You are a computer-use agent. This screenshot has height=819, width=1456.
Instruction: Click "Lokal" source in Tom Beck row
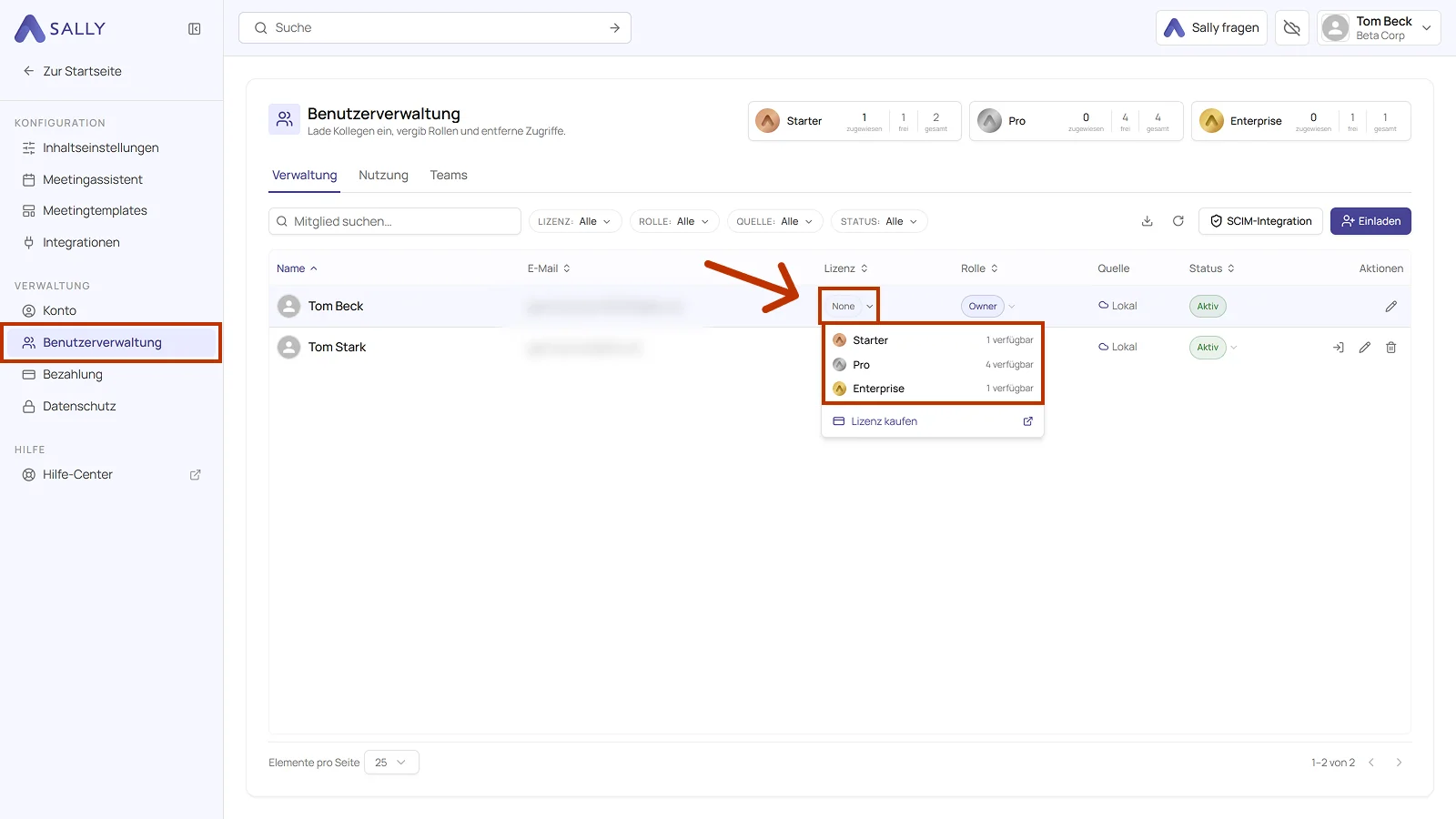[x=1117, y=307]
